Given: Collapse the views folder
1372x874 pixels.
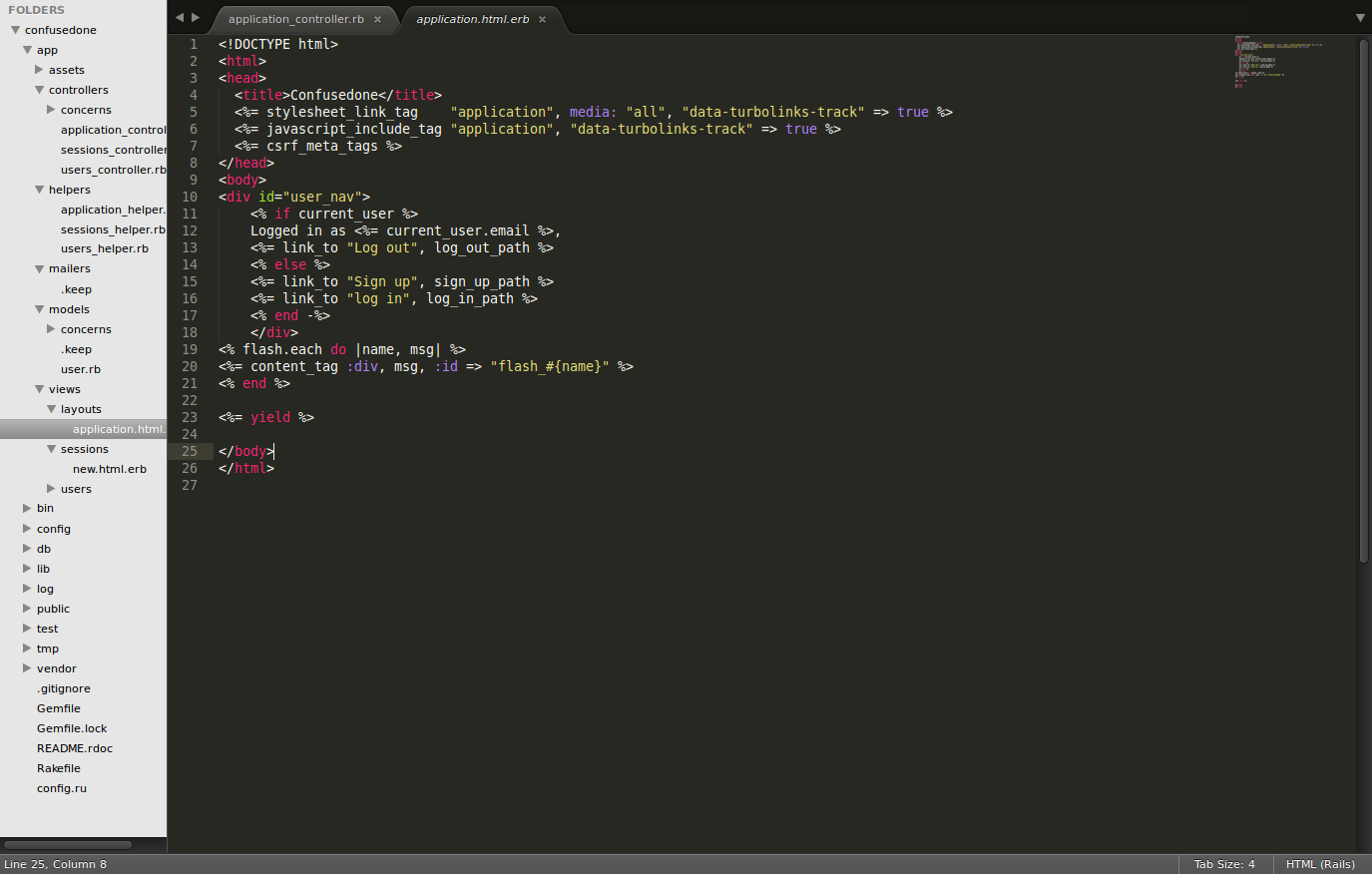Looking at the screenshot, I should coord(40,389).
